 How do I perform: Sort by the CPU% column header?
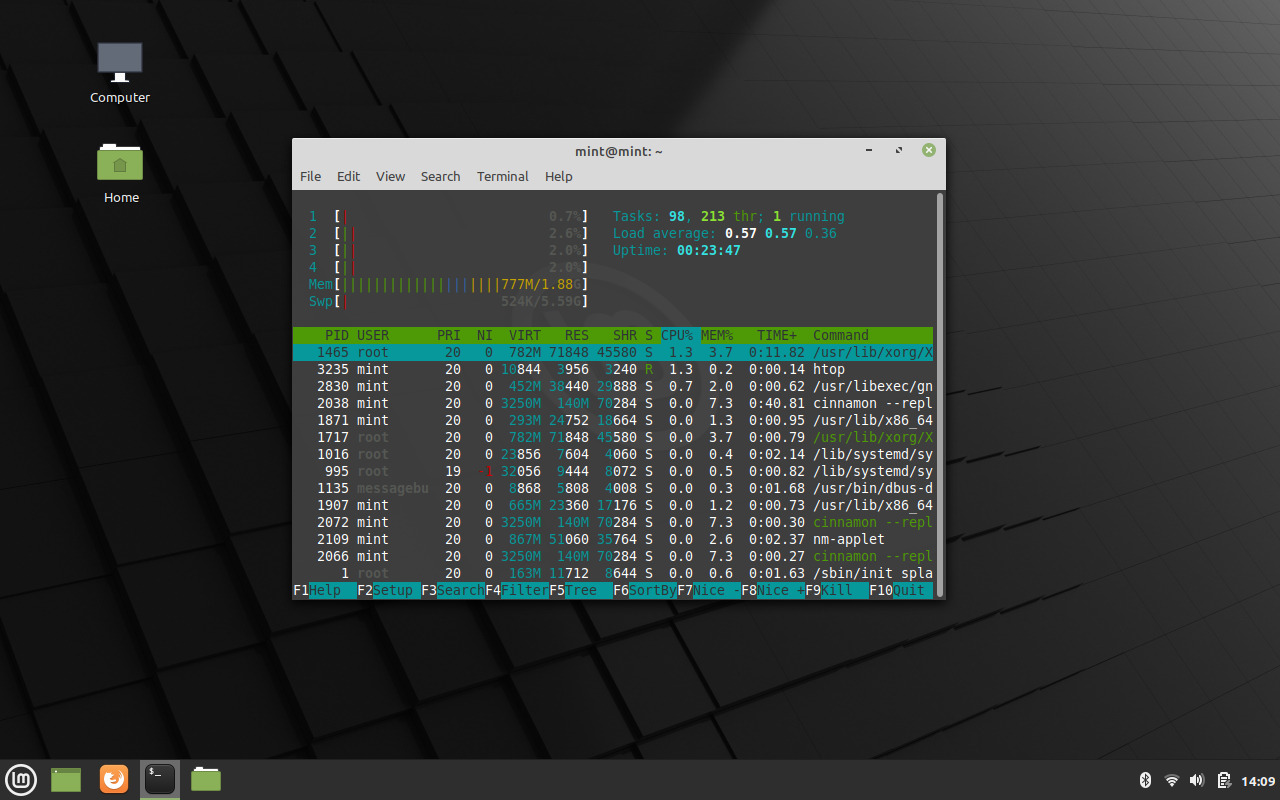pos(677,335)
